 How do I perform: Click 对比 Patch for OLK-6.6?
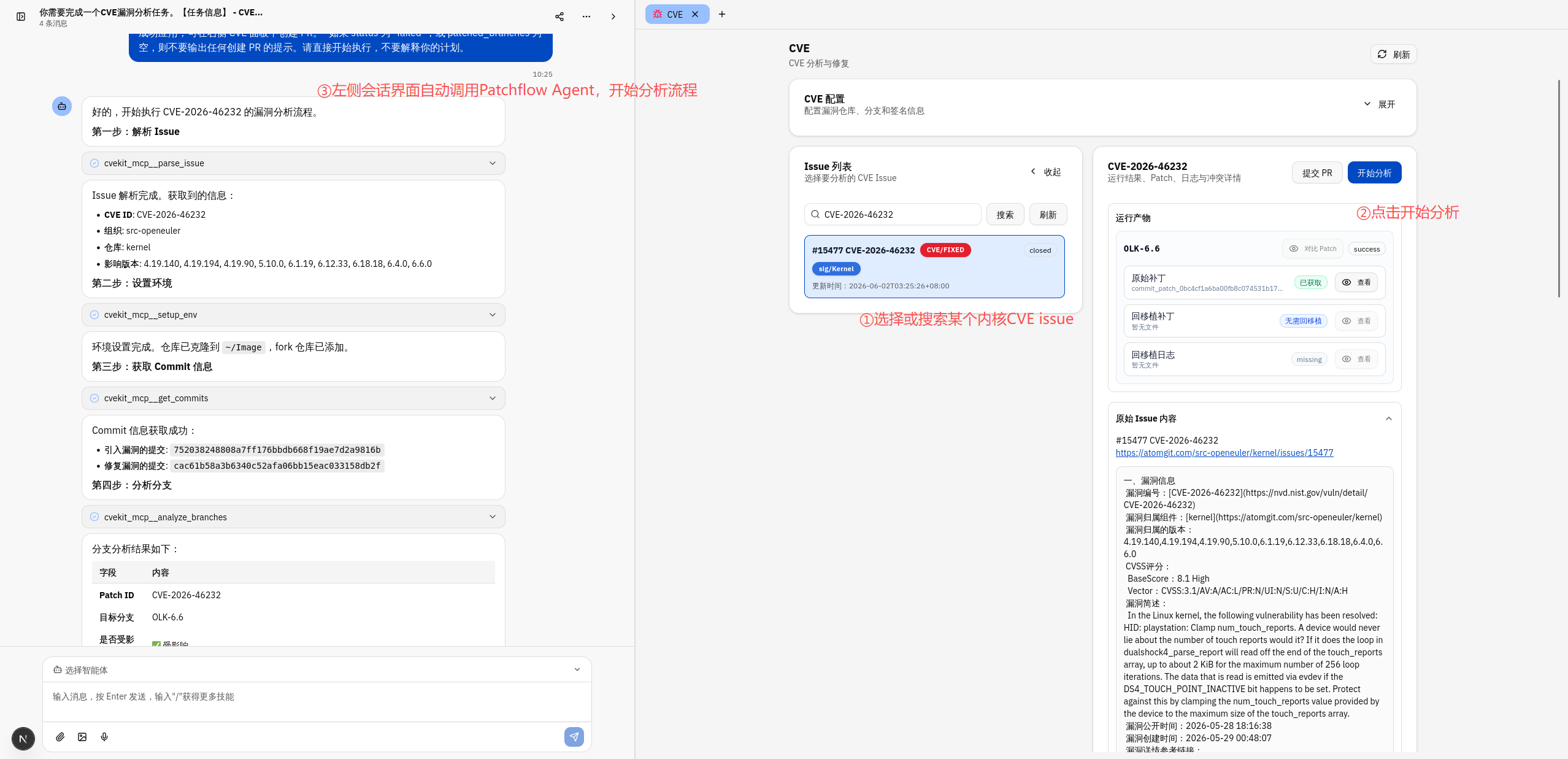point(1313,249)
